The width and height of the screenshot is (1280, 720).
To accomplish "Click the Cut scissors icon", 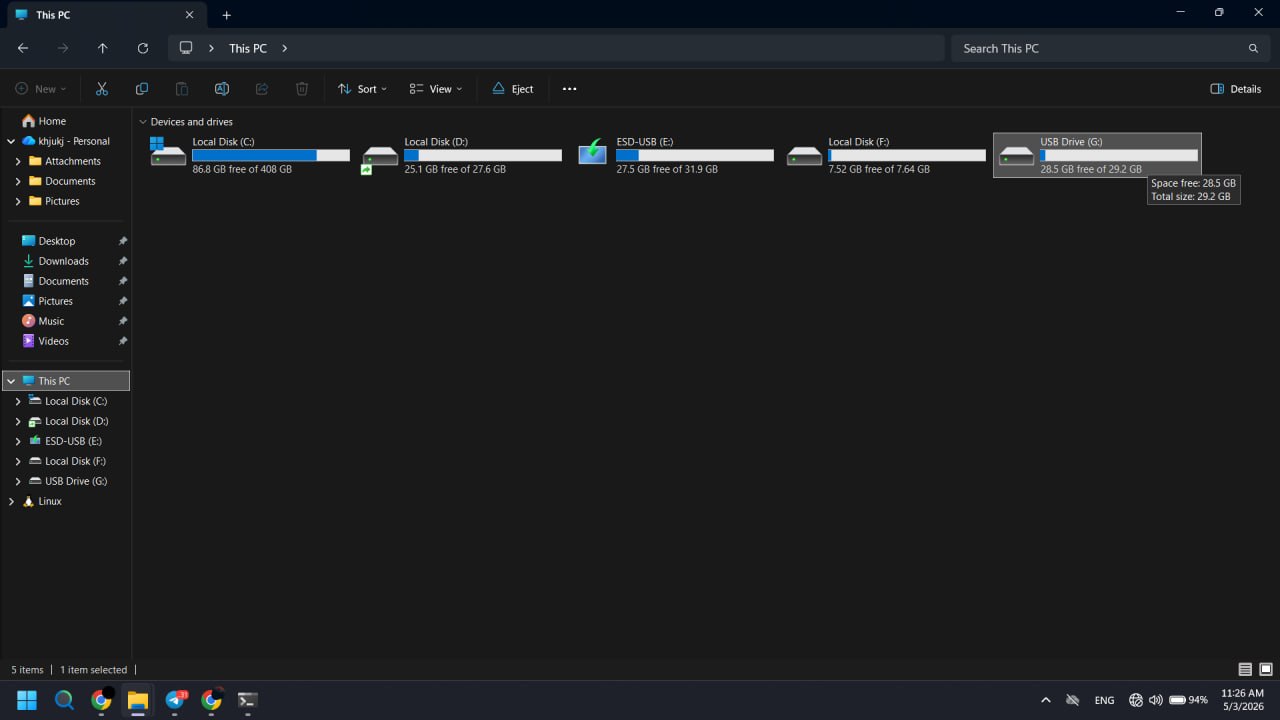I will pos(102,89).
